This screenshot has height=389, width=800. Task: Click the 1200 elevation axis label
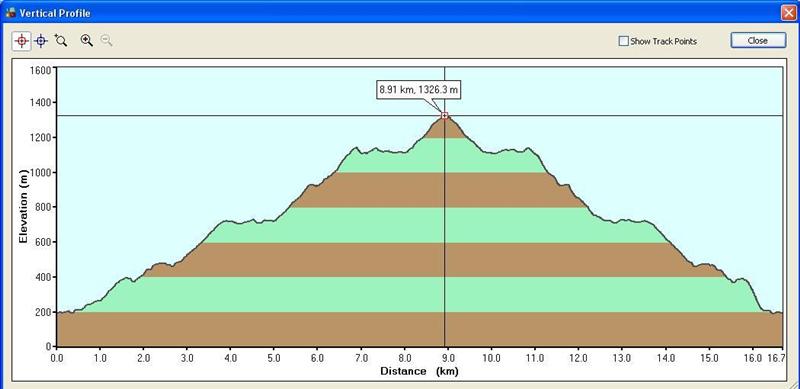41,137
